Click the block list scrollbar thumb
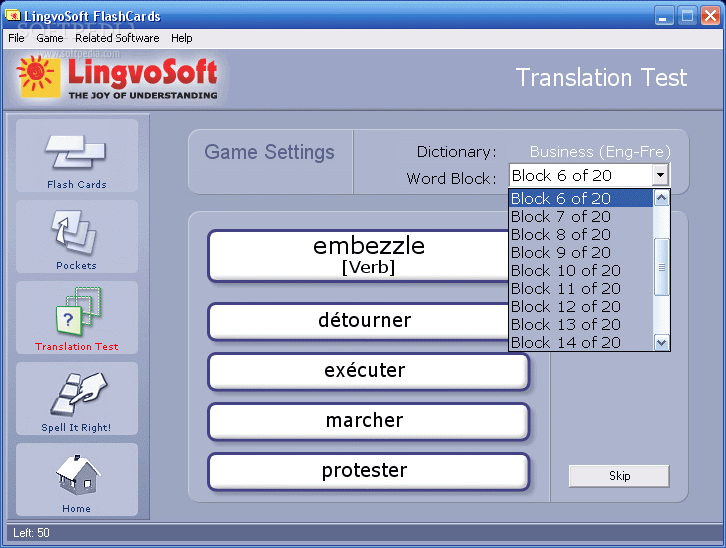Viewport: 726px width, 548px height. [x=662, y=267]
